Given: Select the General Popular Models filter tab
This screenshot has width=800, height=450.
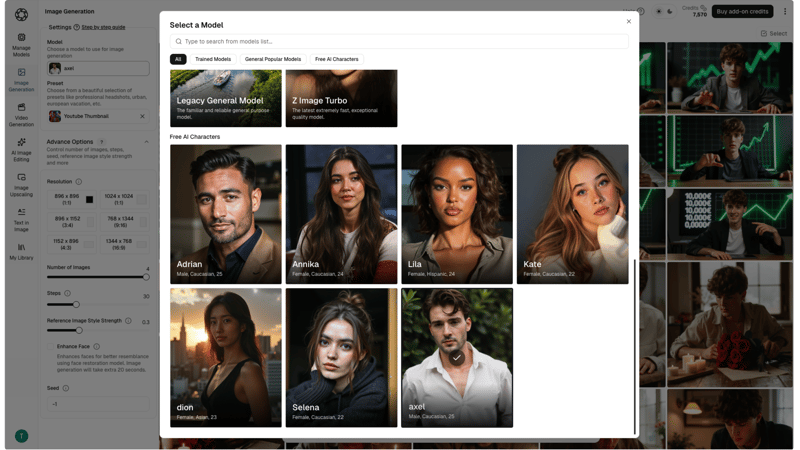Looking at the screenshot, I should [273, 59].
